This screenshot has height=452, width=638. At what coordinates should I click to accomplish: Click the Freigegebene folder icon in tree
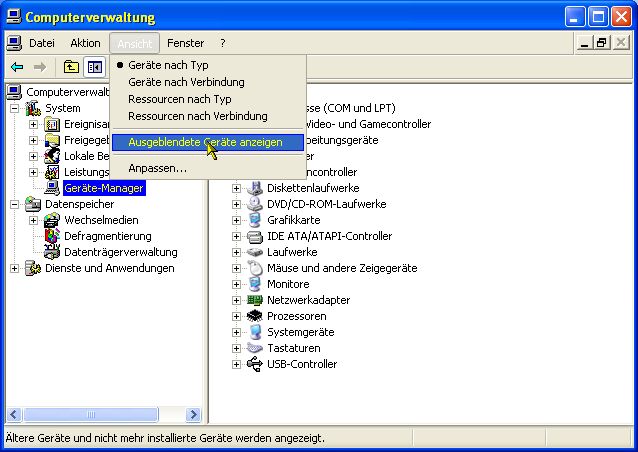coord(52,140)
